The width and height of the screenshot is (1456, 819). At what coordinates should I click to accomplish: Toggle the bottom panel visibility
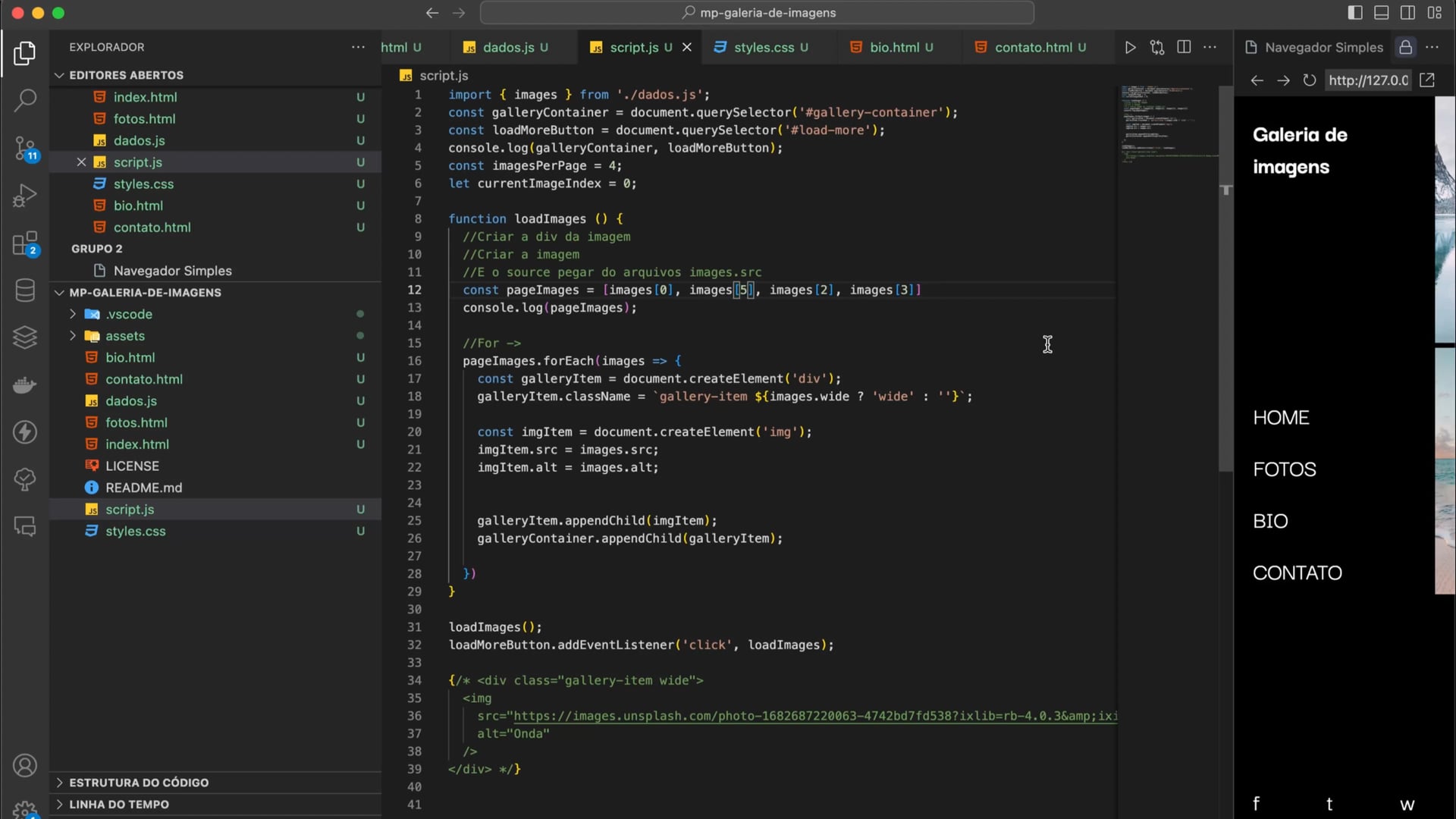pyautogui.click(x=1382, y=13)
